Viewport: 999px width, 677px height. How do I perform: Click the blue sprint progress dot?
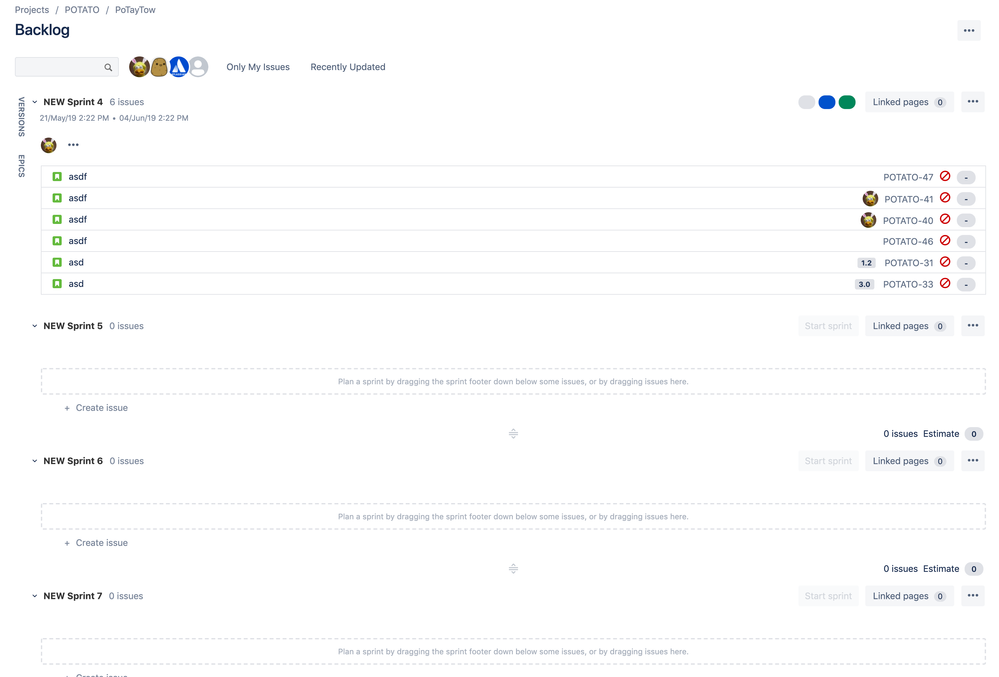tap(827, 101)
